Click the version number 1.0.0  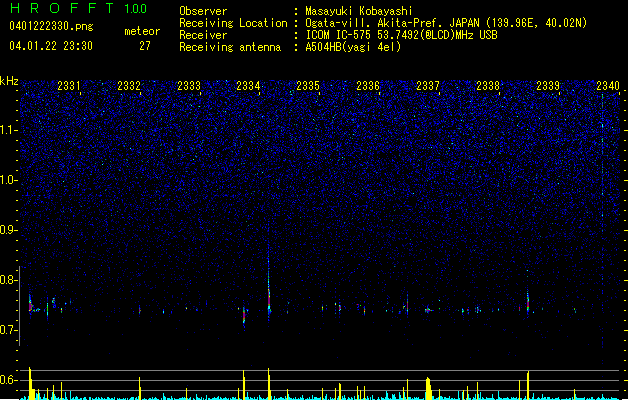[x=136, y=9]
